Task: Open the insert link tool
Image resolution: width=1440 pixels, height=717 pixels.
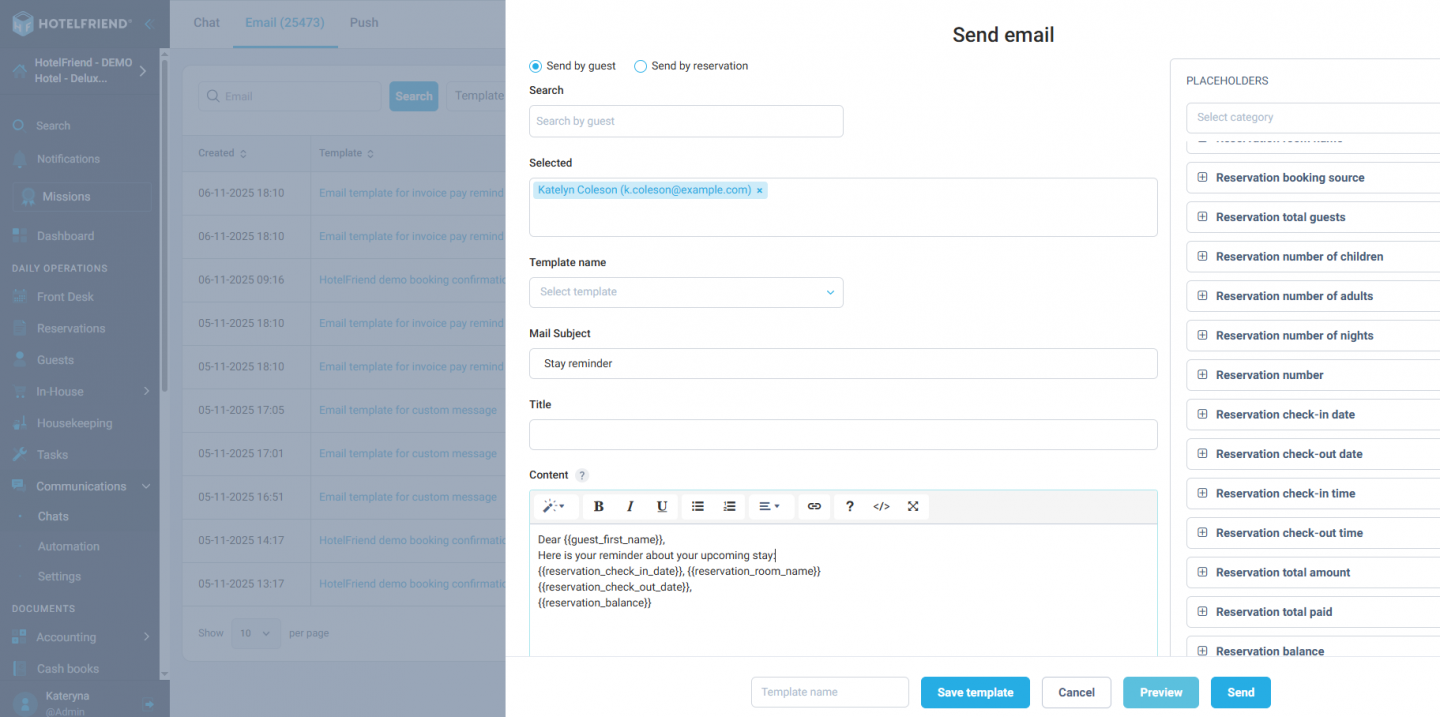Action: click(x=814, y=506)
